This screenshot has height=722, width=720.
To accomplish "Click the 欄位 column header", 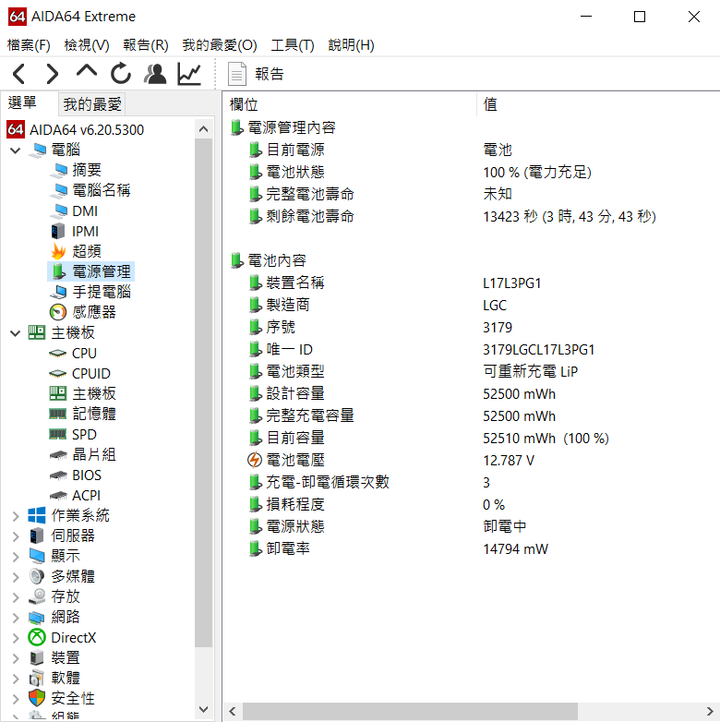I will (350, 105).
